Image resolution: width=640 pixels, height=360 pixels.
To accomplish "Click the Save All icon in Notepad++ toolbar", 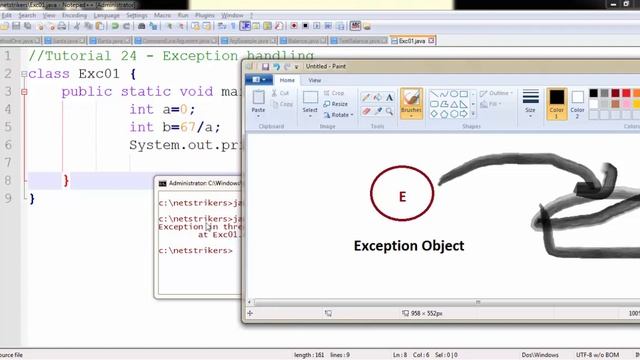I will 28,26.
